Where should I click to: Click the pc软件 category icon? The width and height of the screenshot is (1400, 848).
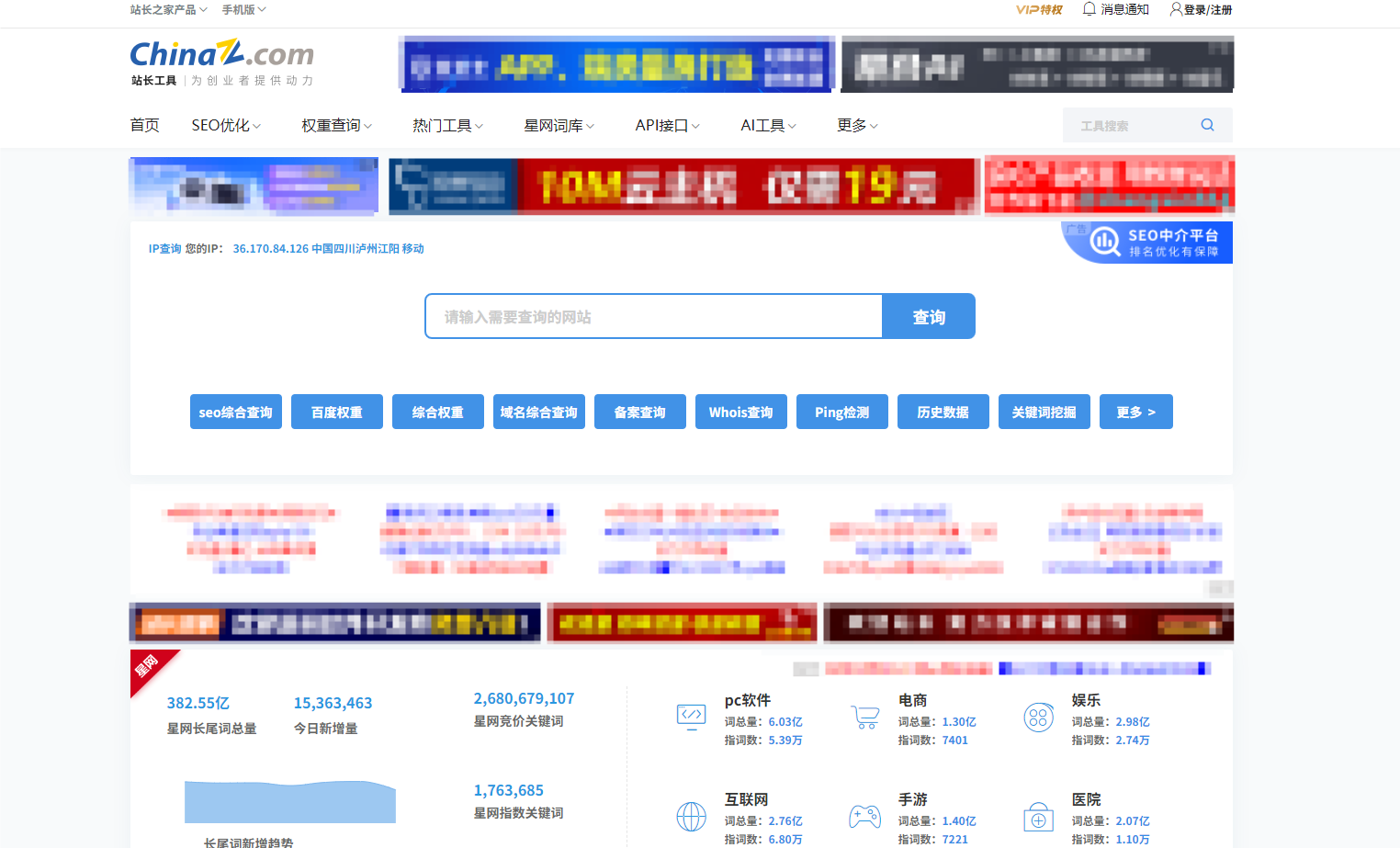pos(691,717)
